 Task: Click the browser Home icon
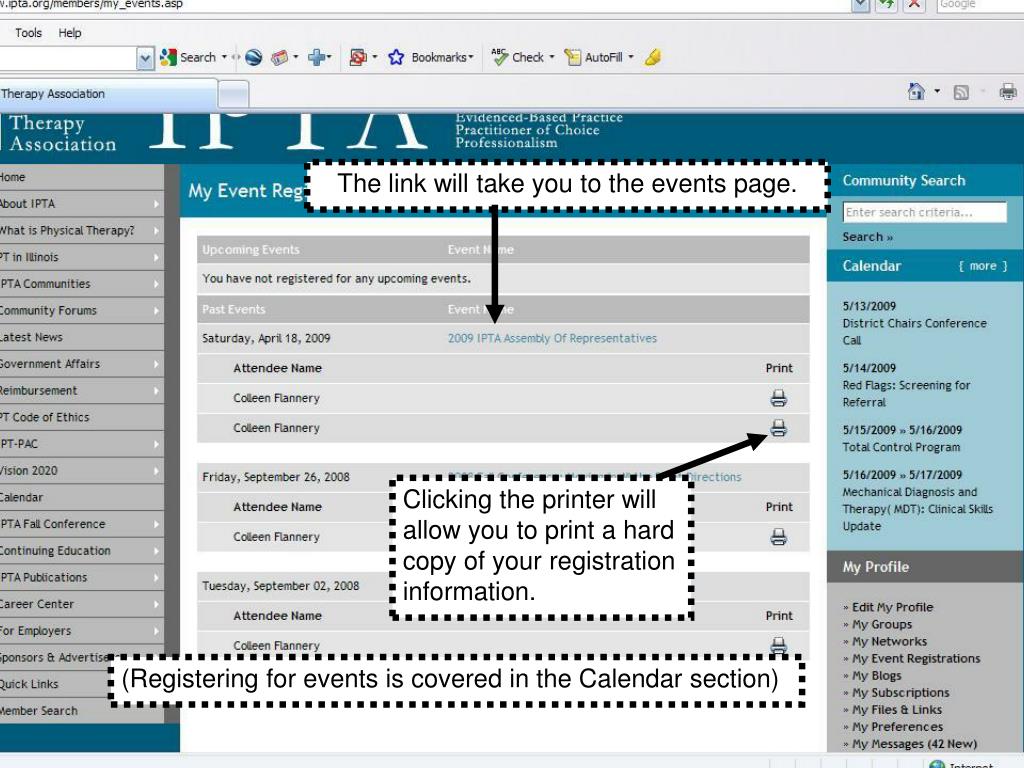pos(916,91)
